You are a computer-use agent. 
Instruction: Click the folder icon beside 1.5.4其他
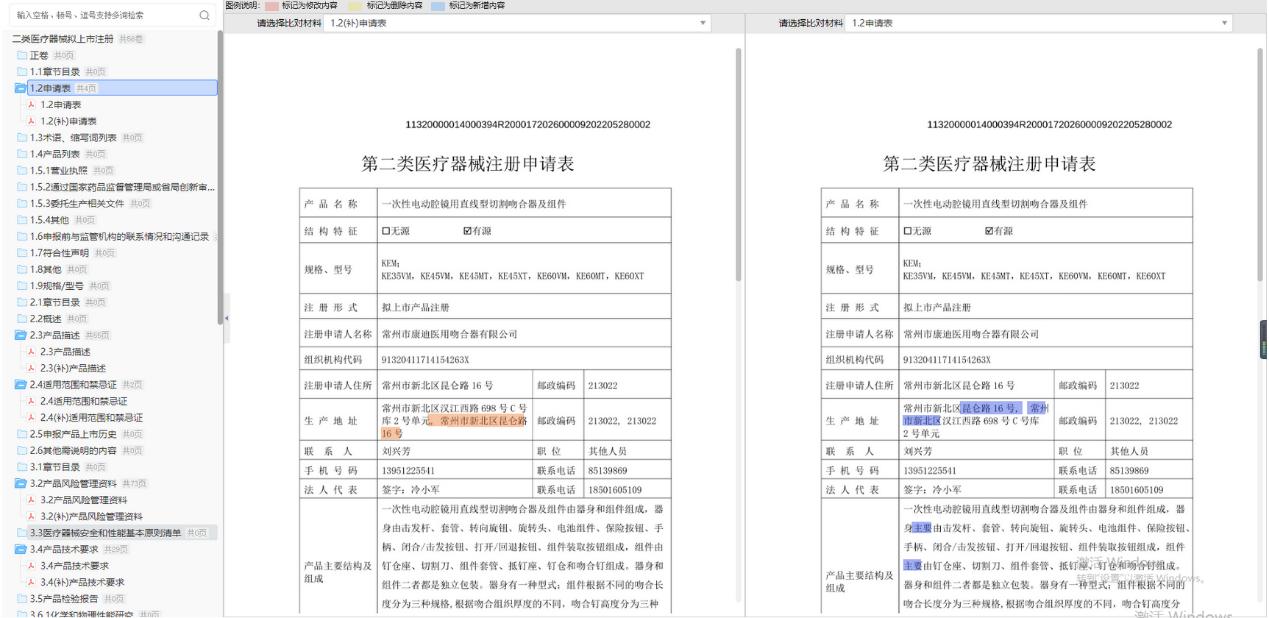(22, 219)
